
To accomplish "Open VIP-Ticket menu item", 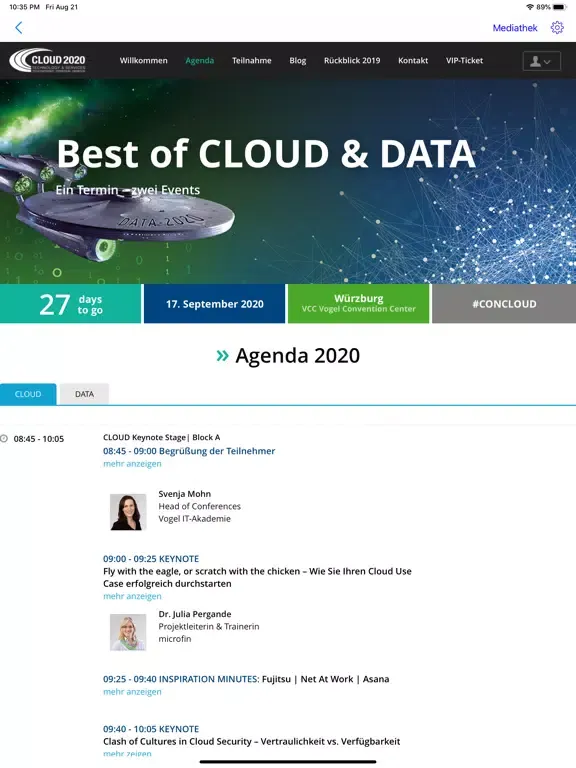I will tap(464, 60).
